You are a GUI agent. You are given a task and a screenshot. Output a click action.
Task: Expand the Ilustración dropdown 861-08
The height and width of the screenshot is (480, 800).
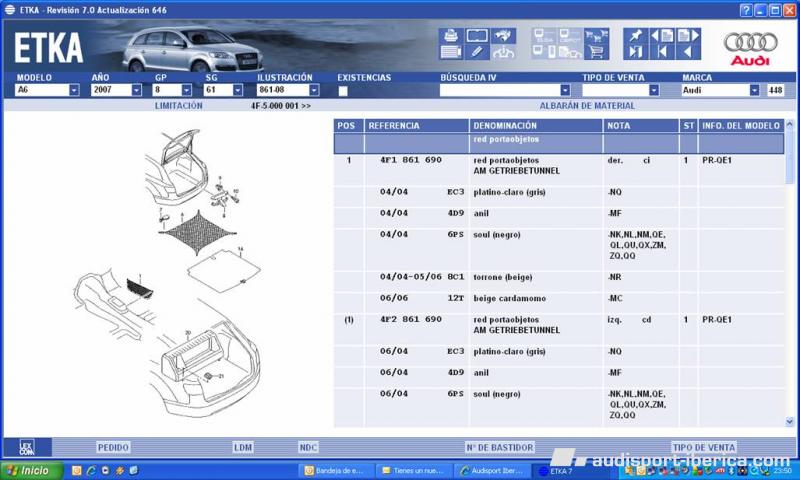[314, 90]
